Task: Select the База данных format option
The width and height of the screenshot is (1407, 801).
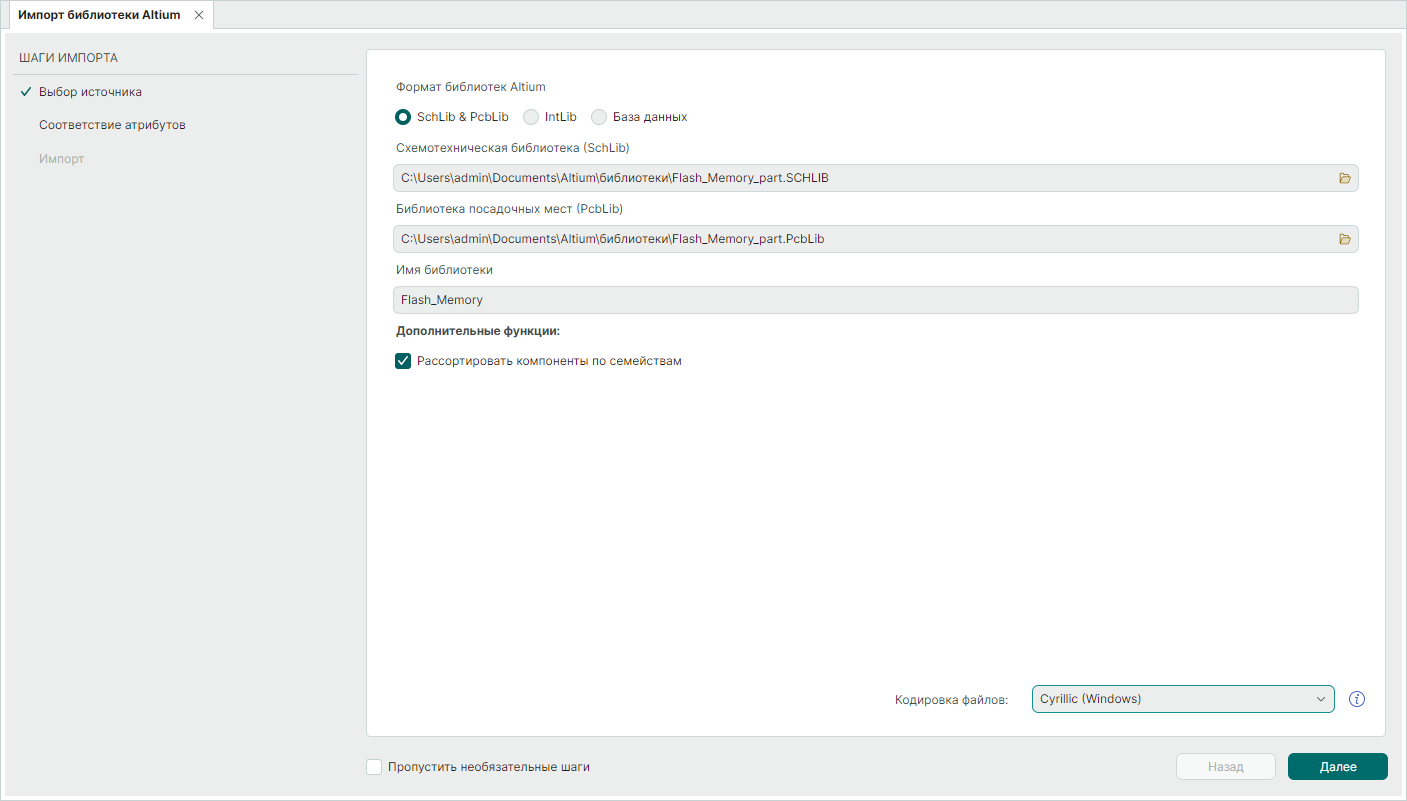Action: (x=599, y=117)
